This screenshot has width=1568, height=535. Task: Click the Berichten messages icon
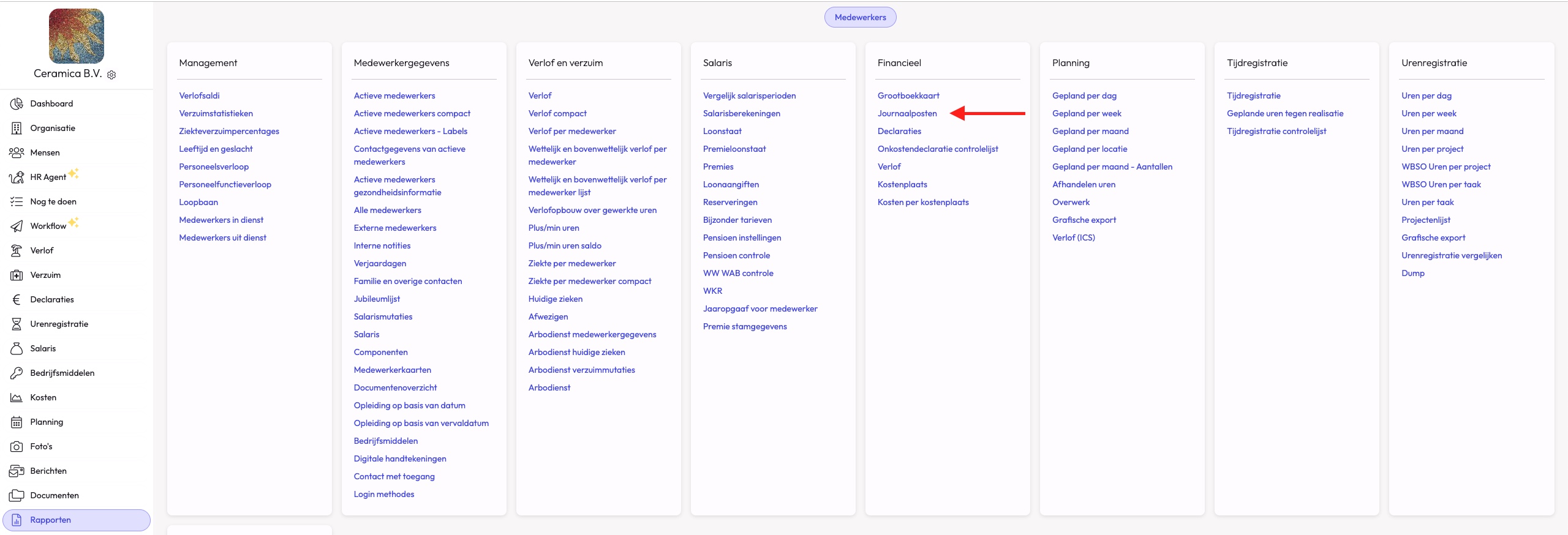click(17, 471)
